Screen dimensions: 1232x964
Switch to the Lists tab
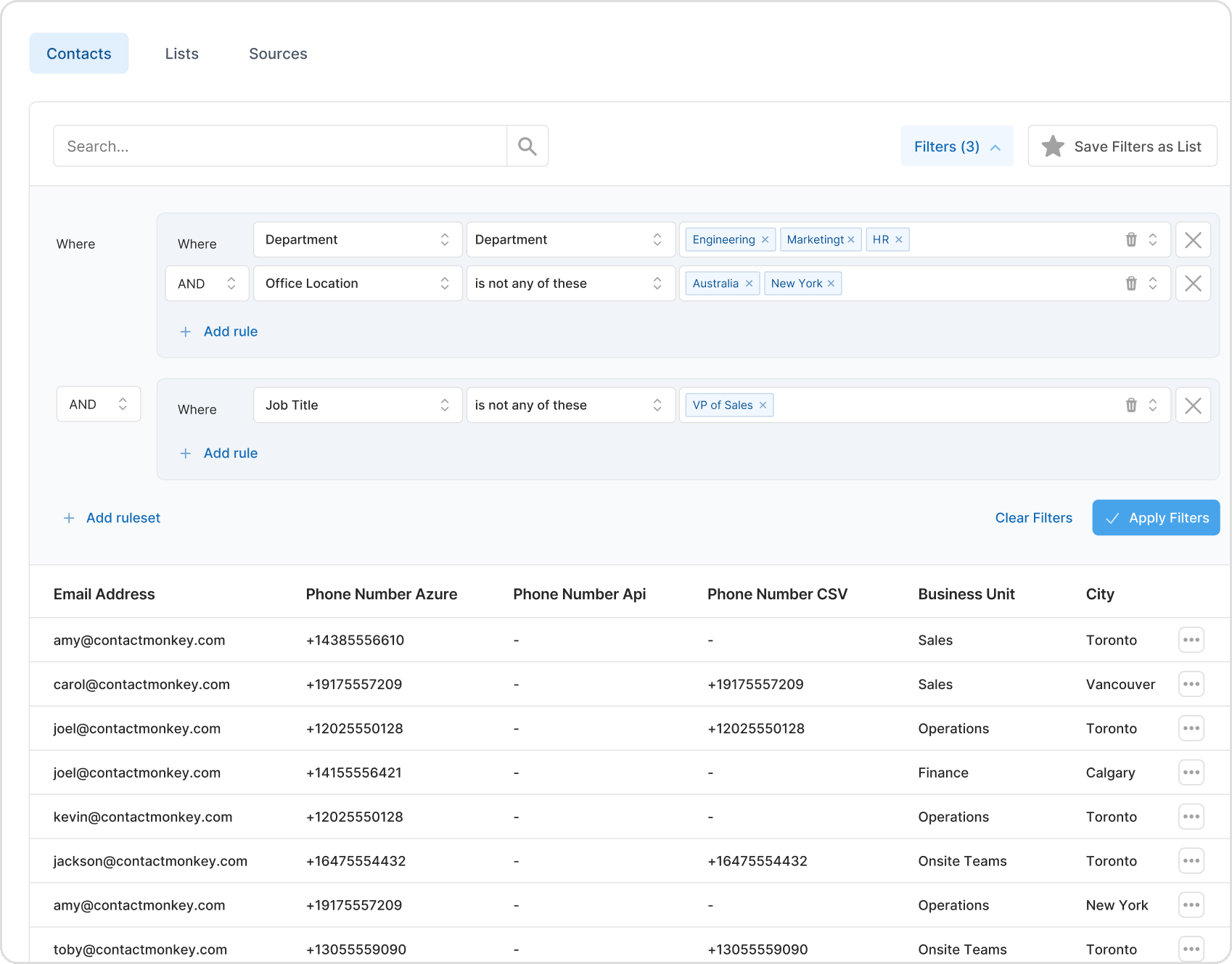point(181,54)
